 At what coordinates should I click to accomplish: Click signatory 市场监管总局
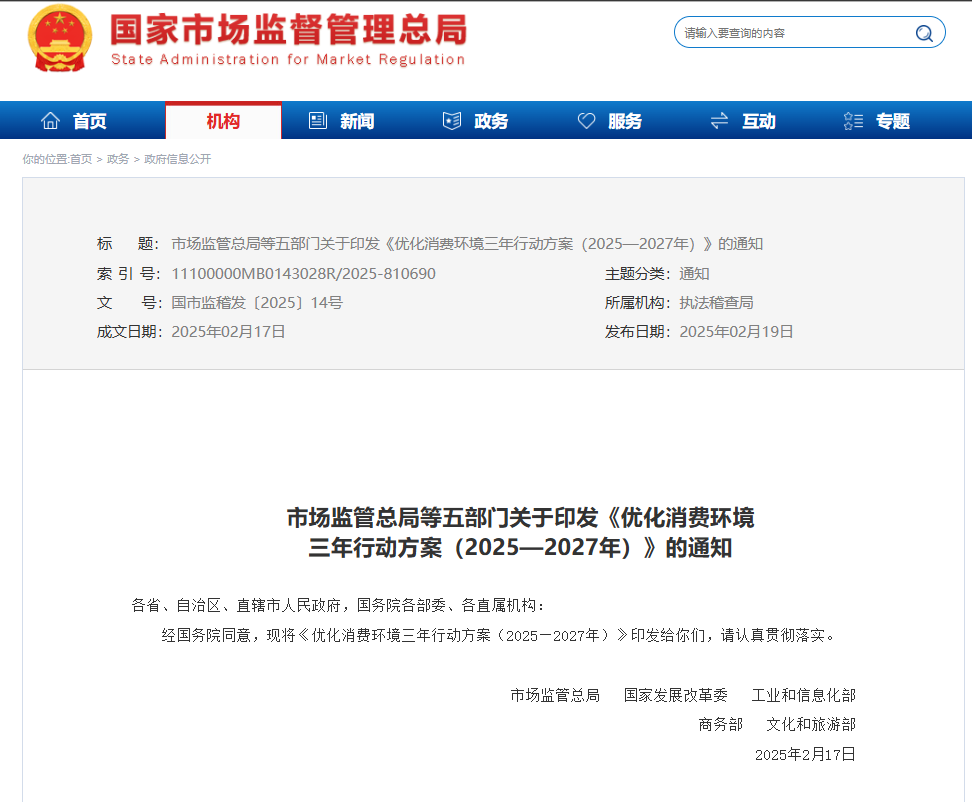click(555, 695)
